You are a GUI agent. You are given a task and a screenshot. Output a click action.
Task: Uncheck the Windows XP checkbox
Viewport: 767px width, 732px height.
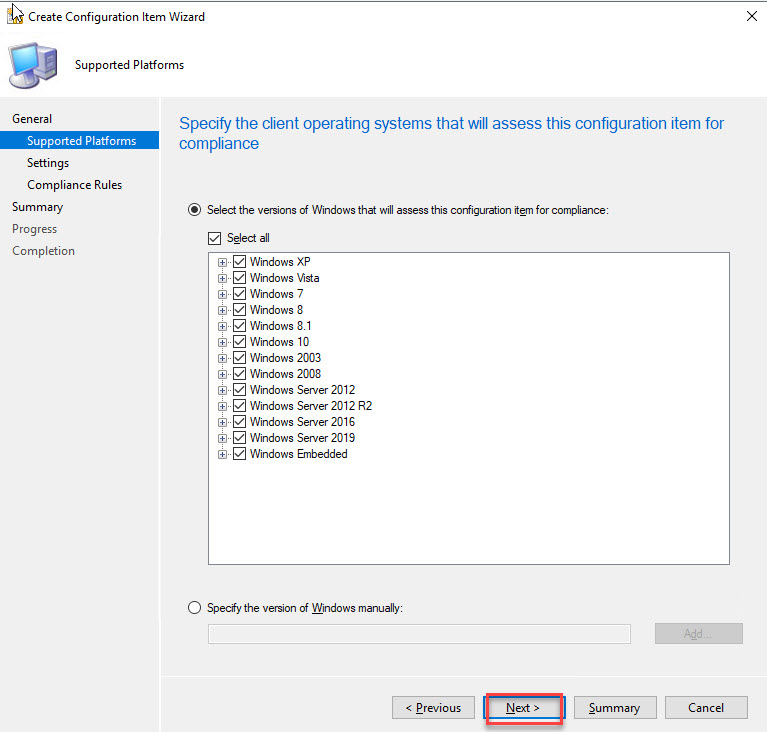[x=239, y=262]
